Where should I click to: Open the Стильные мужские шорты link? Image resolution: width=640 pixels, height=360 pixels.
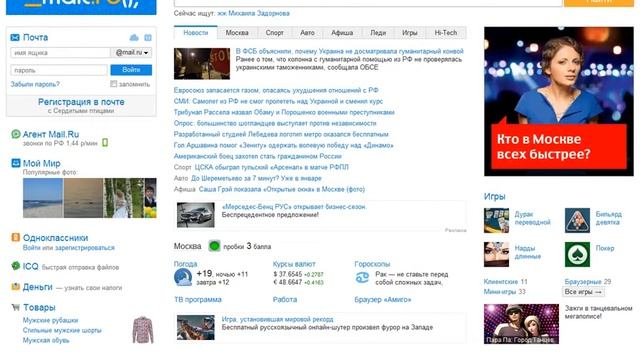tap(62, 330)
